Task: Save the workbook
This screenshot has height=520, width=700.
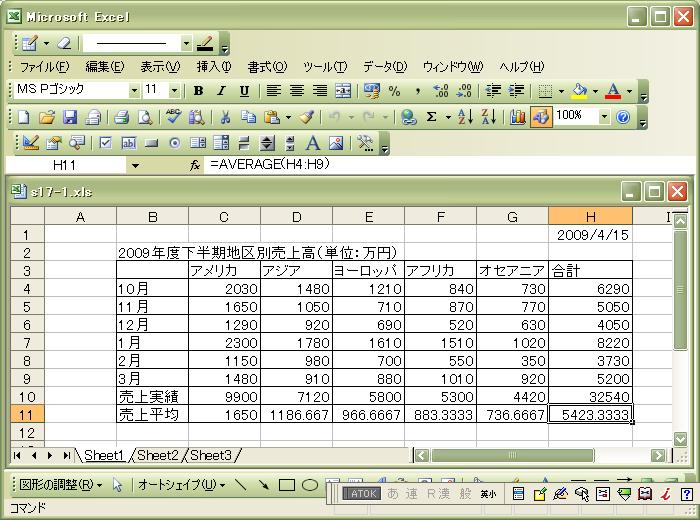Action: click(x=70, y=117)
